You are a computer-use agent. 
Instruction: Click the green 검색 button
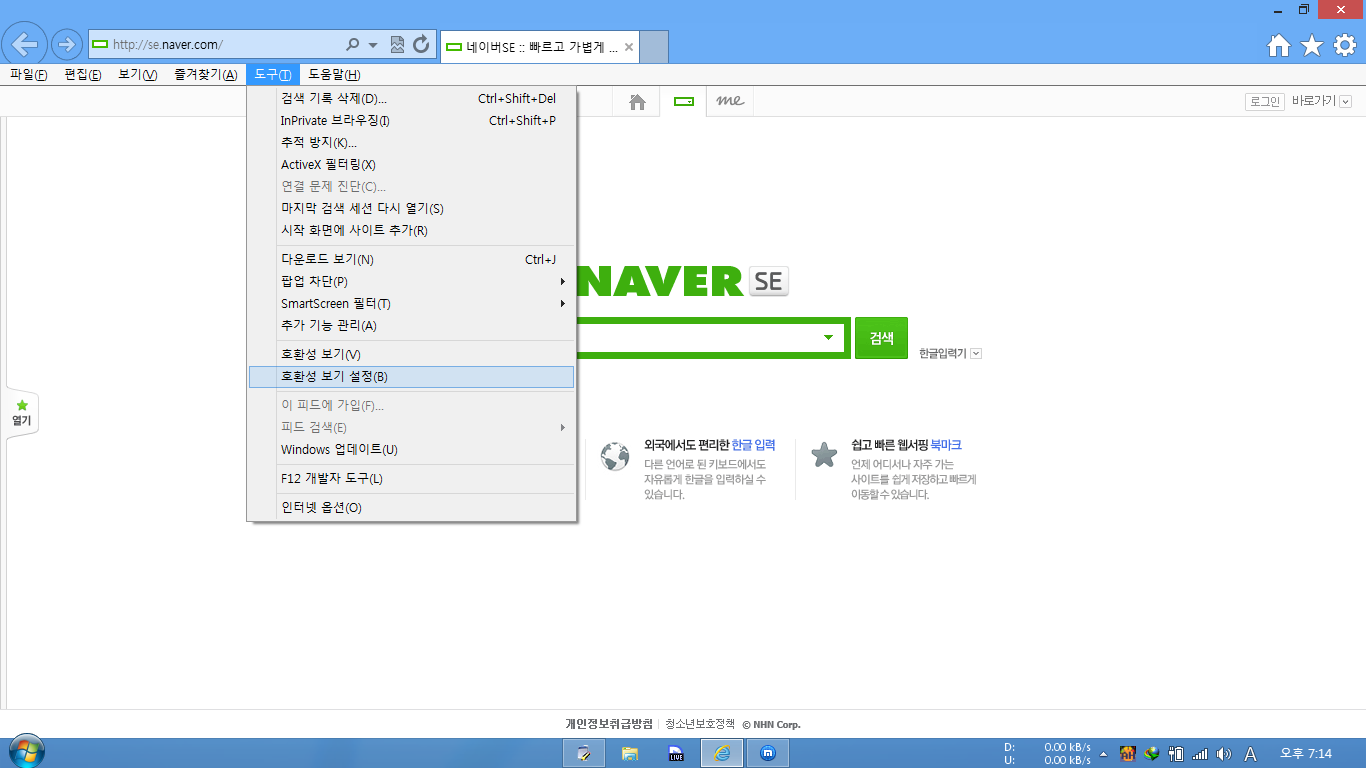tap(881, 338)
